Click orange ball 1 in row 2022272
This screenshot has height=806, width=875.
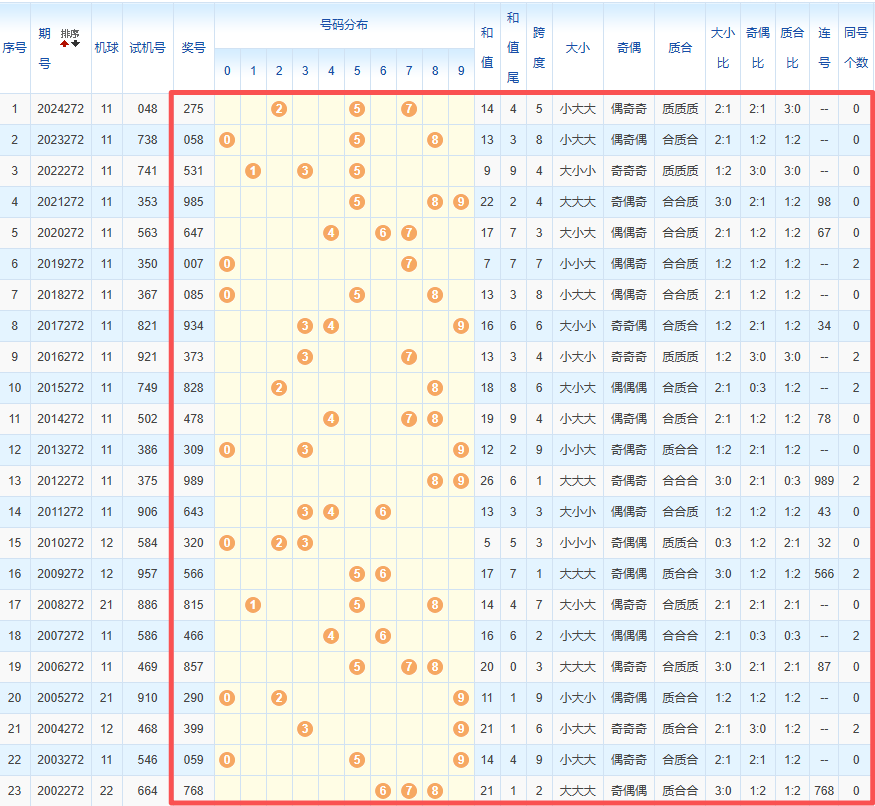coord(253,170)
